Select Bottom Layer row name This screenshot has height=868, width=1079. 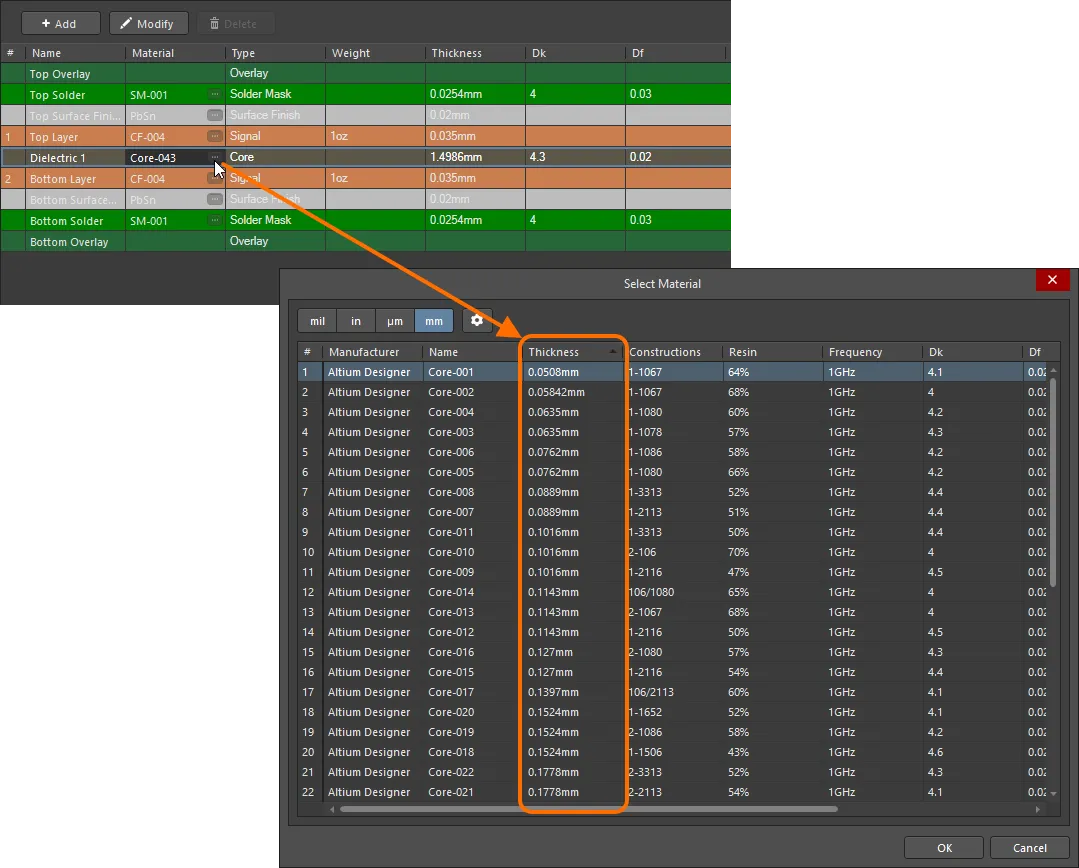coord(63,179)
